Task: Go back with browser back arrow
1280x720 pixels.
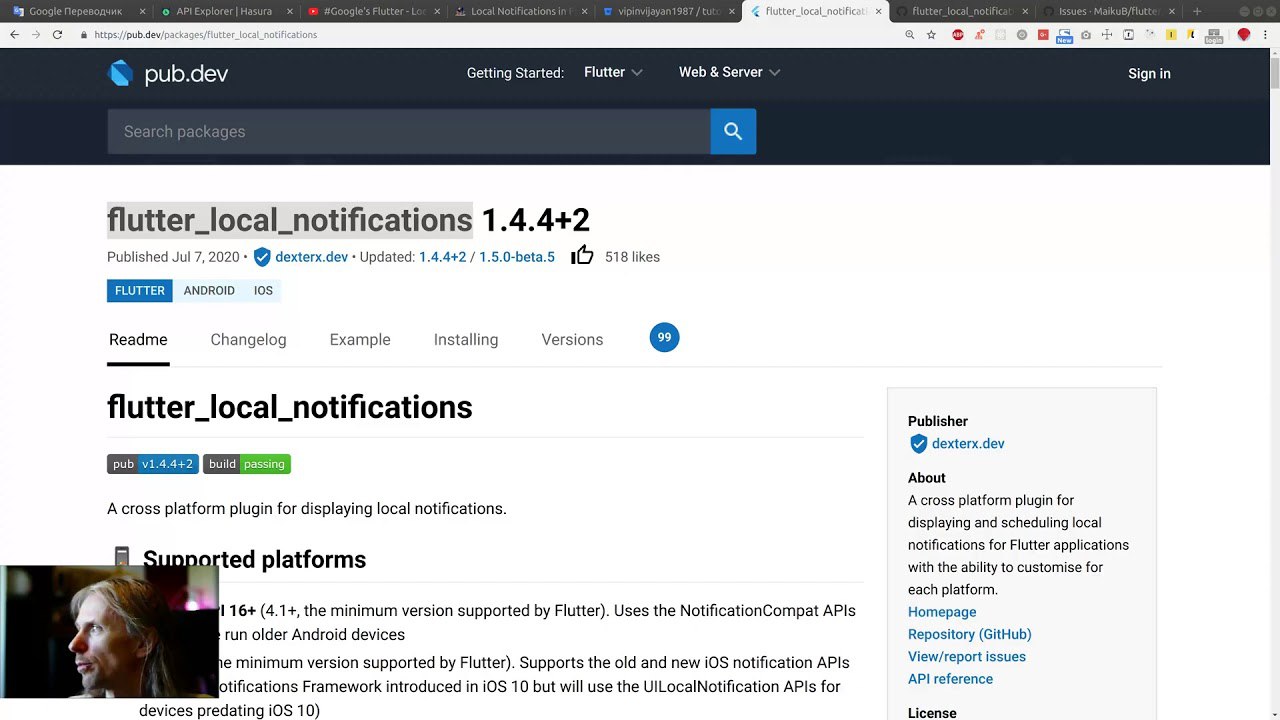Action: click(14, 34)
